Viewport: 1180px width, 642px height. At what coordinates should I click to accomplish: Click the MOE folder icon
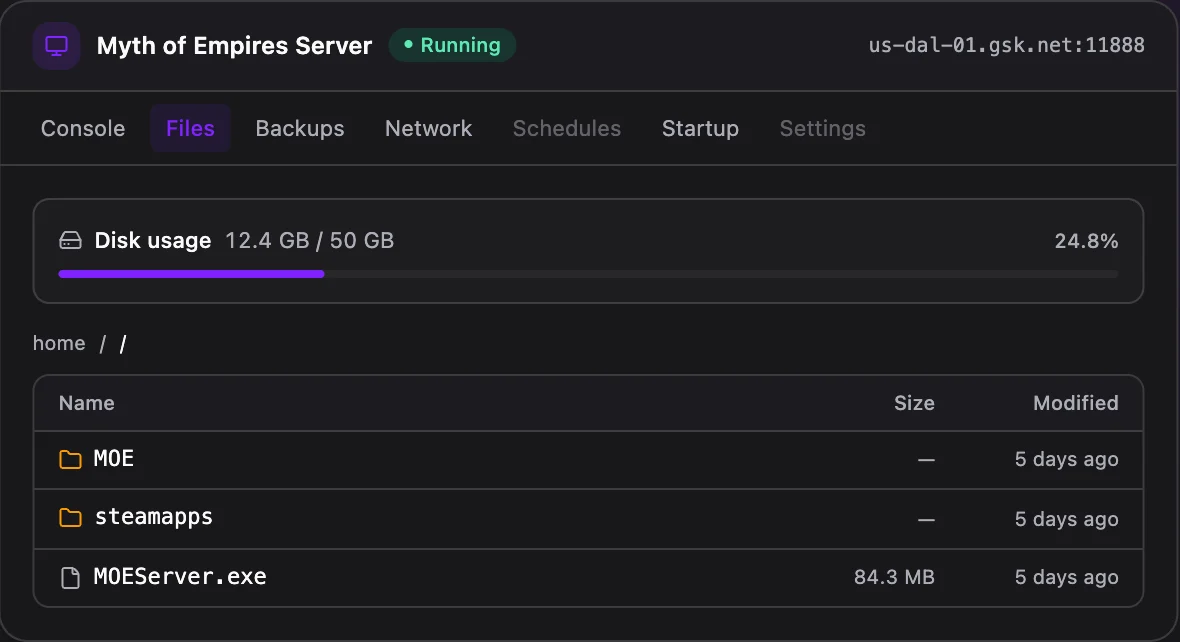click(70, 459)
